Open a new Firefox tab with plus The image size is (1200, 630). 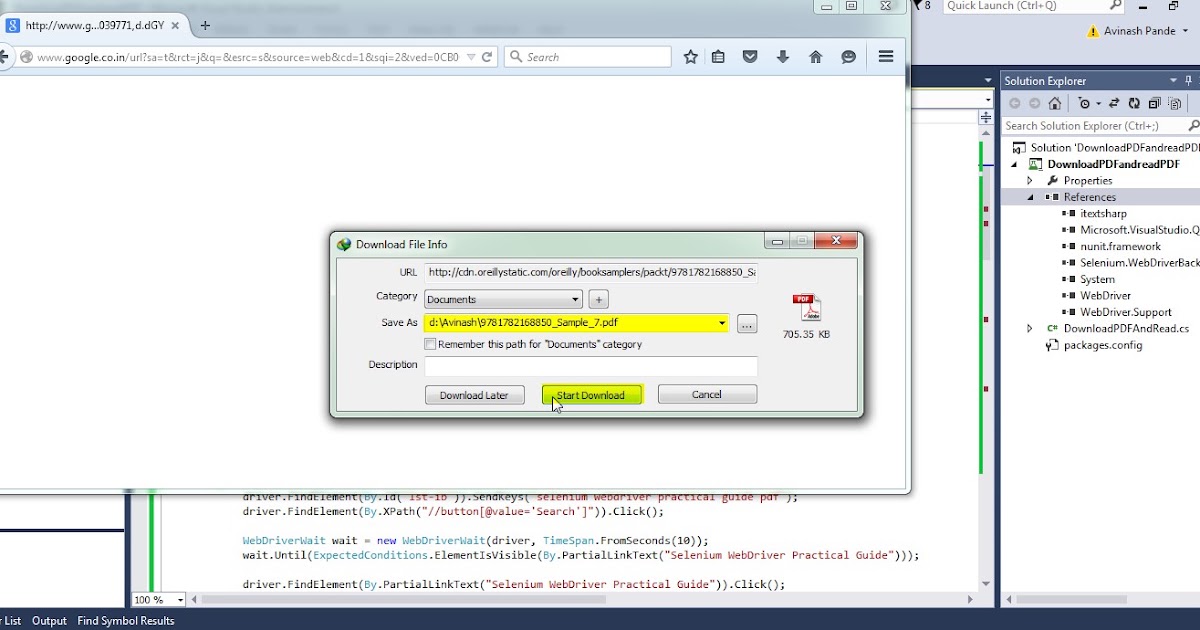point(206,25)
